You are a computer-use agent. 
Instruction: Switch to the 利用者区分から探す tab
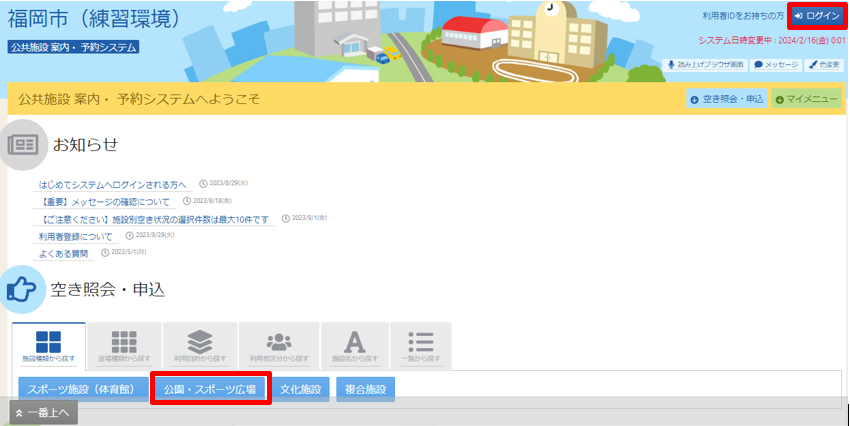[279, 346]
